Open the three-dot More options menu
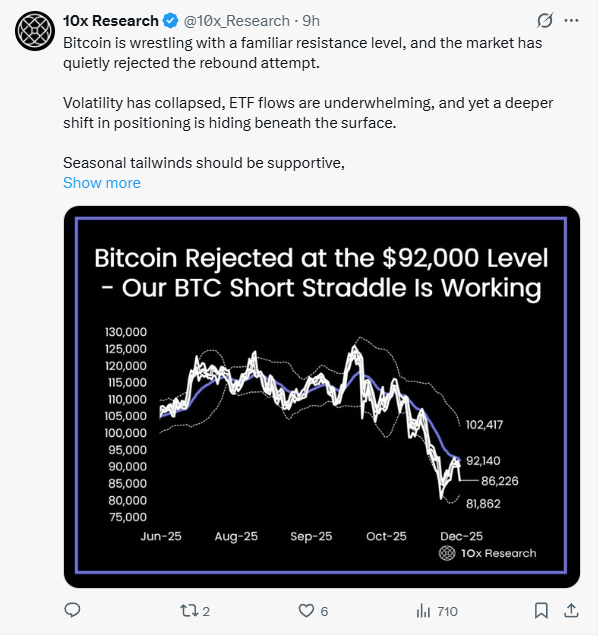Viewport: 615px width, 637px height. point(572,20)
